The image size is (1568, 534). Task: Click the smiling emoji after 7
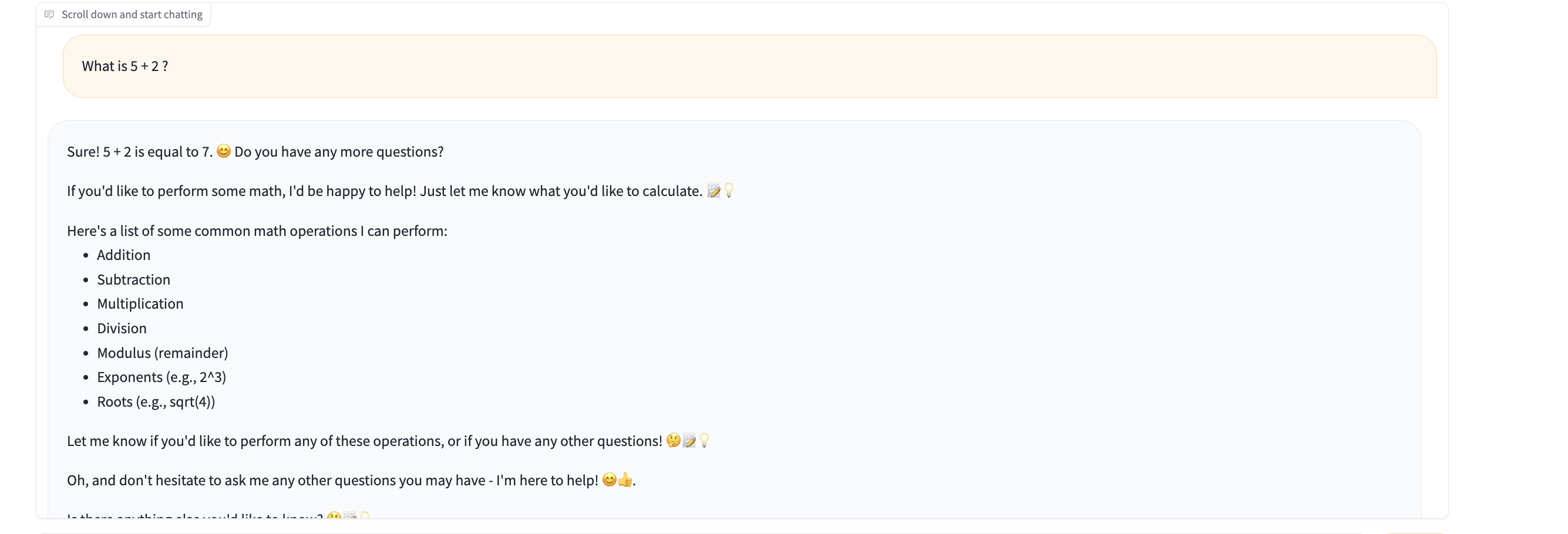[x=224, y=151]
